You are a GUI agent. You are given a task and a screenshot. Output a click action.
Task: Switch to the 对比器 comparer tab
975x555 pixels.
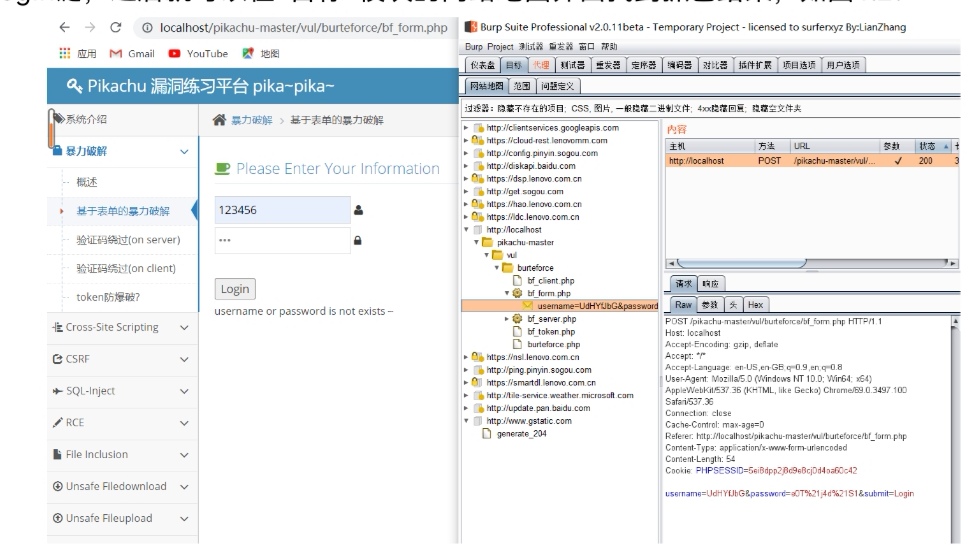point(715,65)
